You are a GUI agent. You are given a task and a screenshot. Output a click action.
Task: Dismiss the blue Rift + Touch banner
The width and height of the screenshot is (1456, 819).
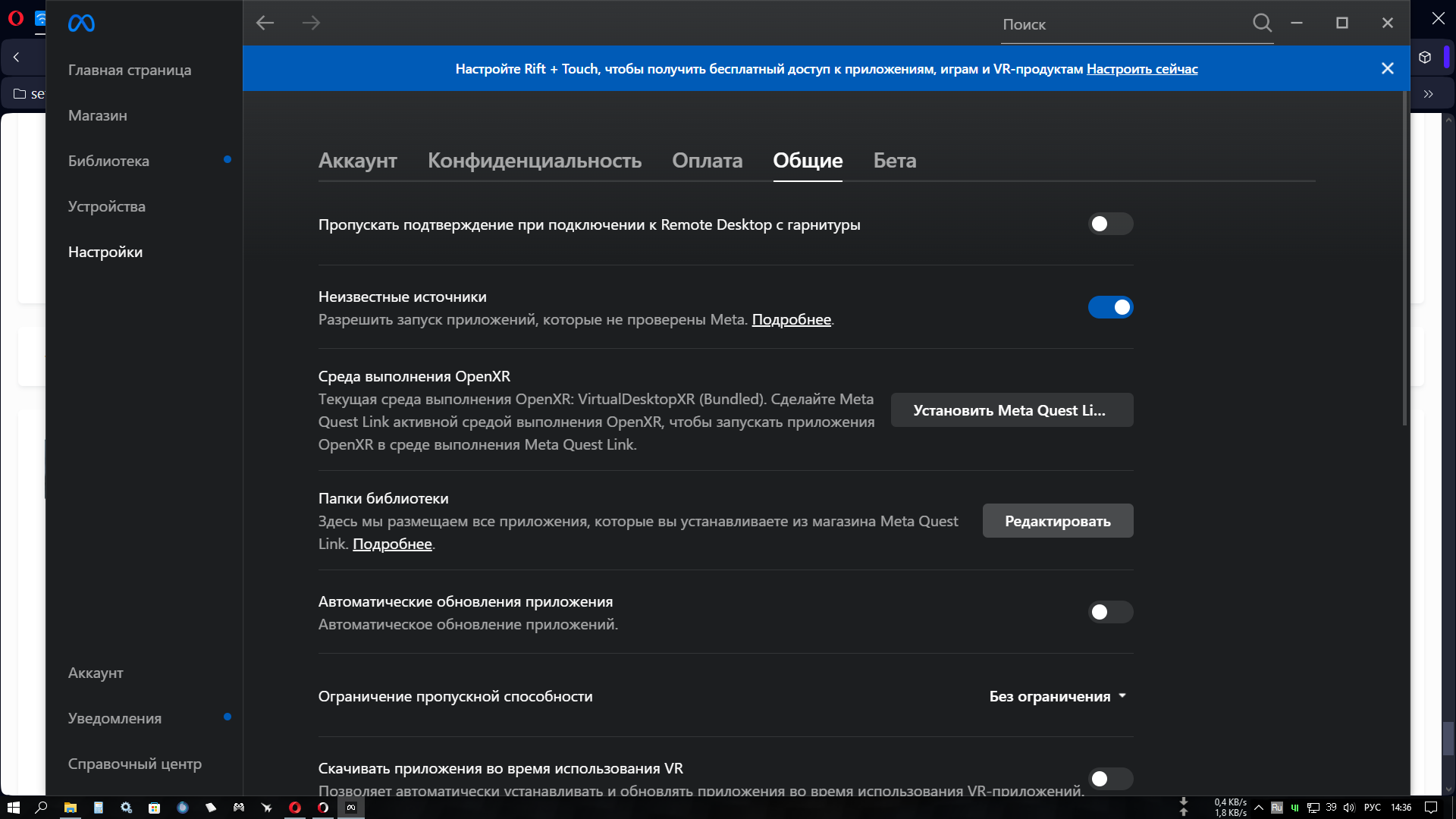1388,68
